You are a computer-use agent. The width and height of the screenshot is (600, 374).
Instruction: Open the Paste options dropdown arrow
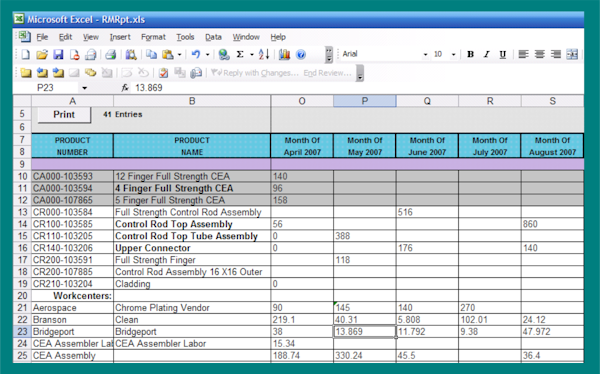coord(179,55)
